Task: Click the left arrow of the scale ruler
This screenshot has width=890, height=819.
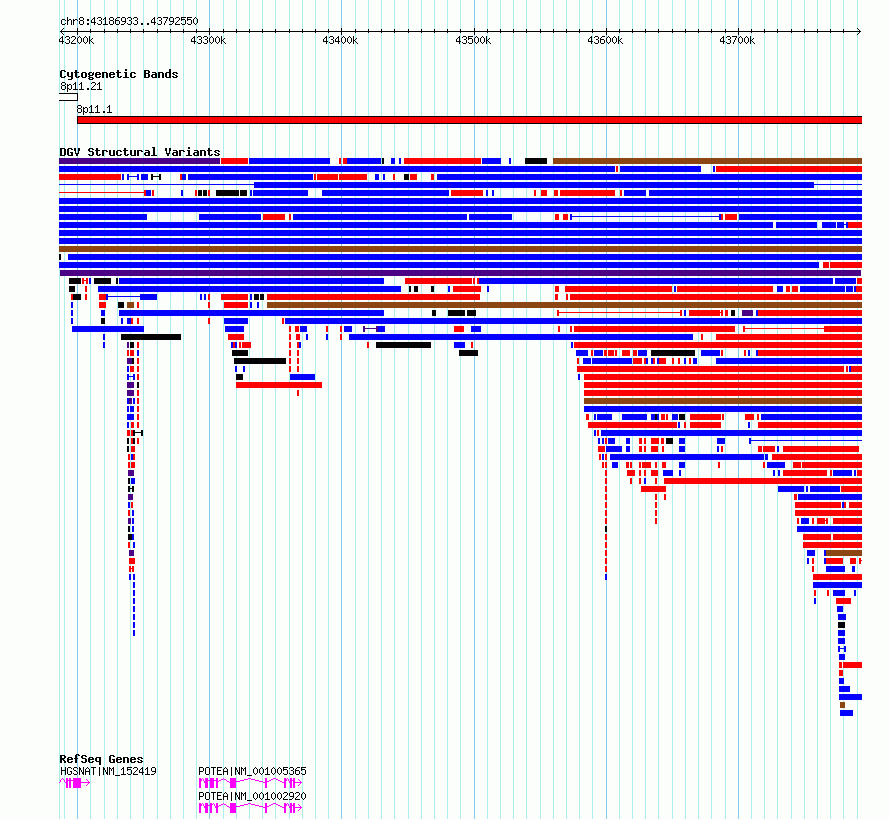Action: coord(61,32)
